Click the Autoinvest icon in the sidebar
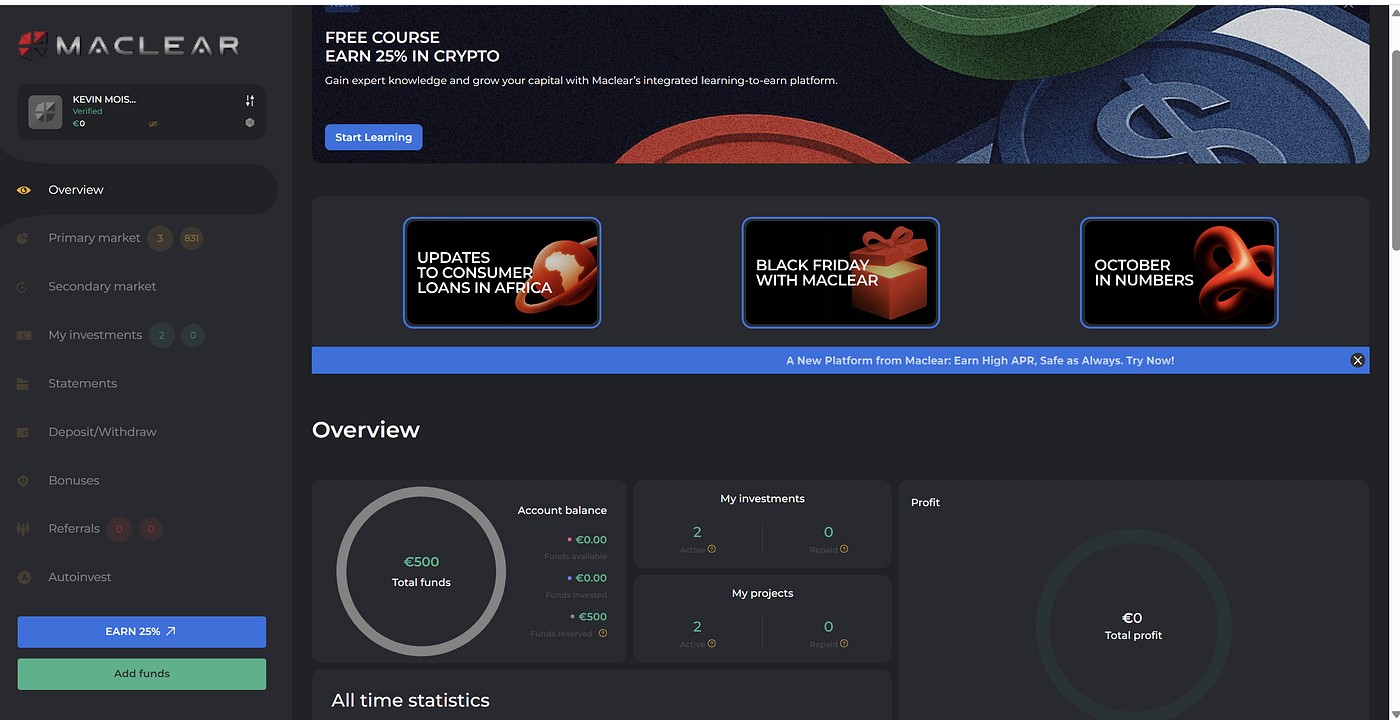 point(24,578)
